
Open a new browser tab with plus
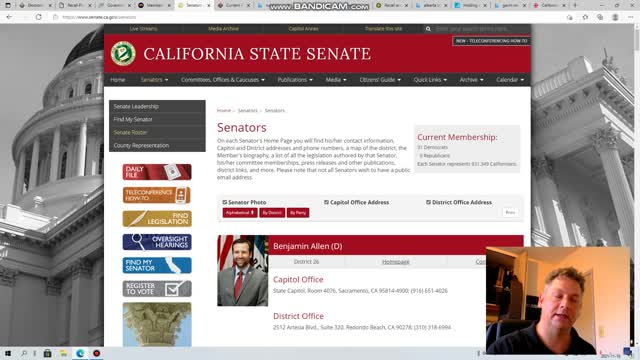[575, 5]
